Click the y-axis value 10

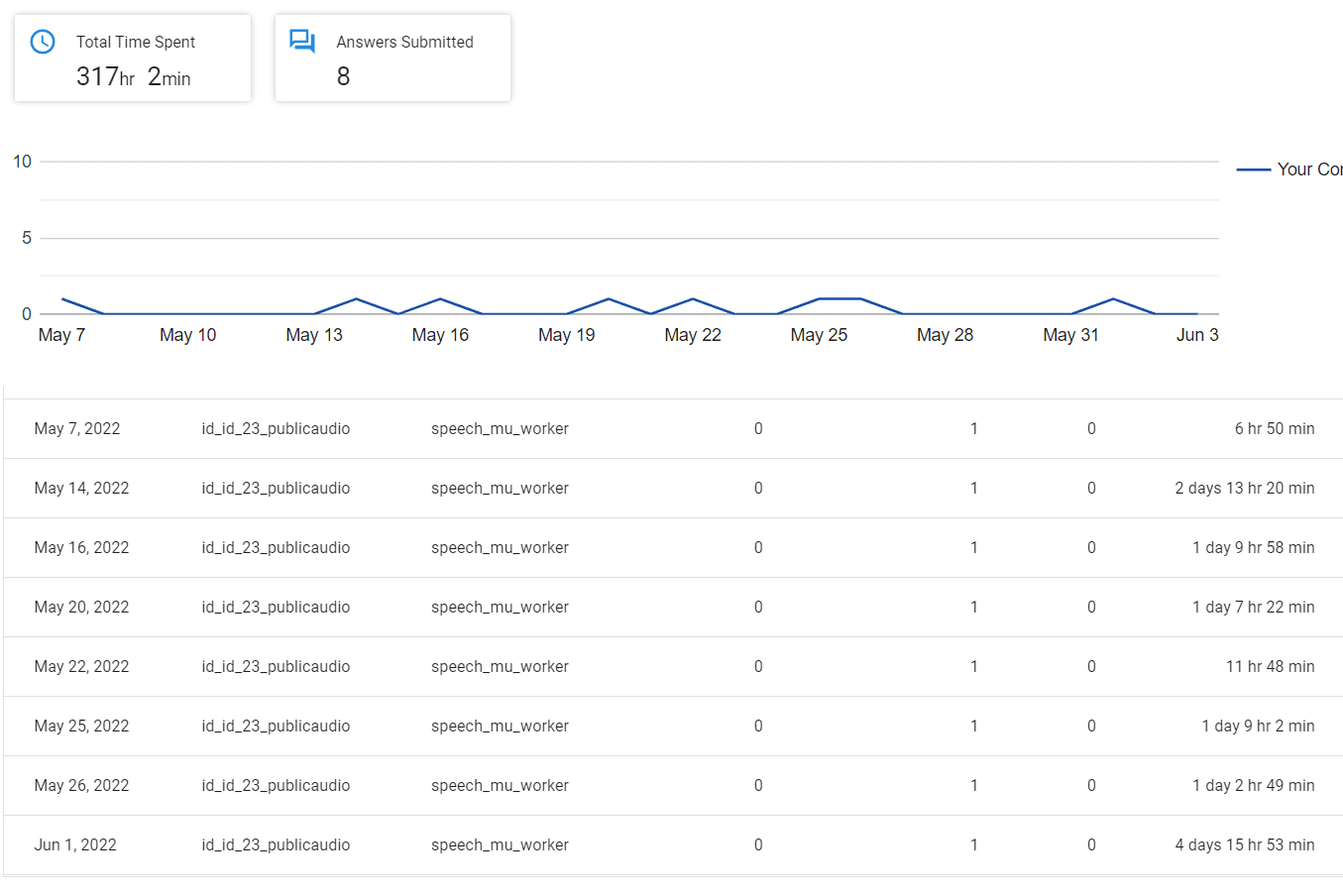point(22,162)
